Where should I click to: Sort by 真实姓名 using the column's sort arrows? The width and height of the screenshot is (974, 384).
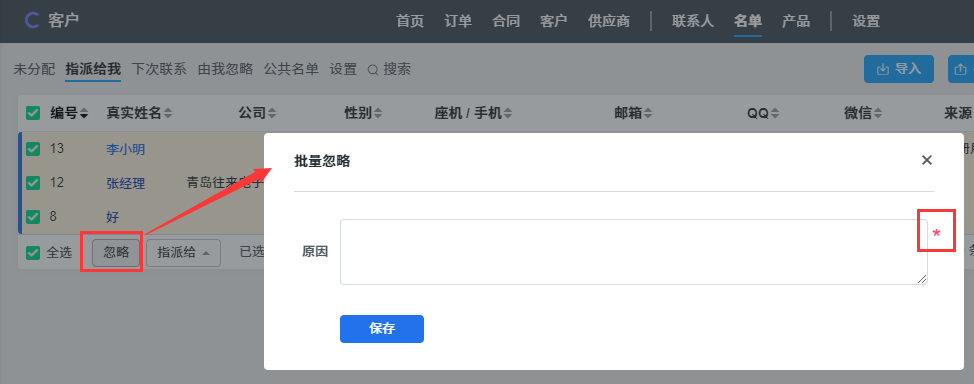click(x=168, y=114)
